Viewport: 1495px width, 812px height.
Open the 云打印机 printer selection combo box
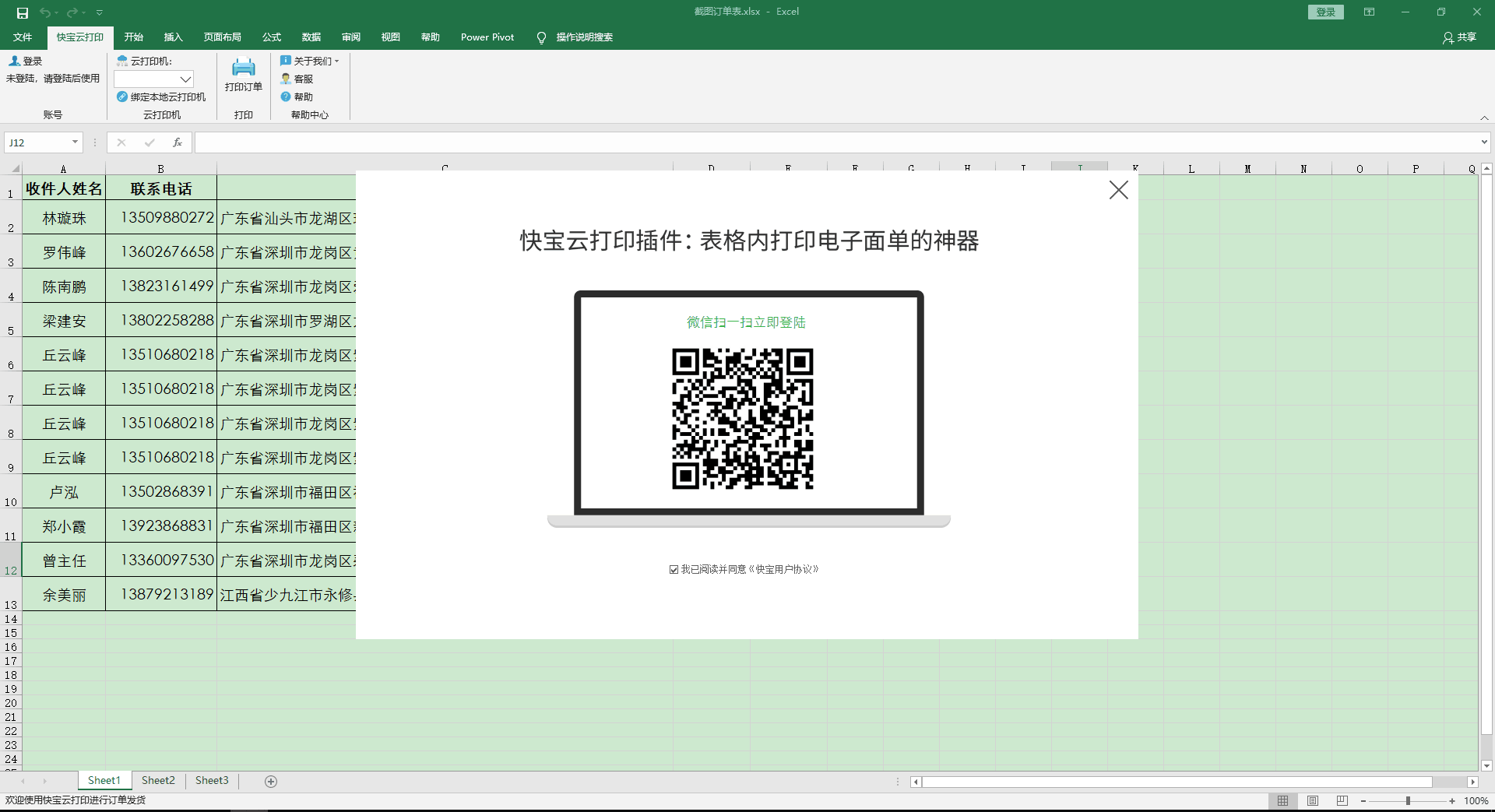(153, 79)
